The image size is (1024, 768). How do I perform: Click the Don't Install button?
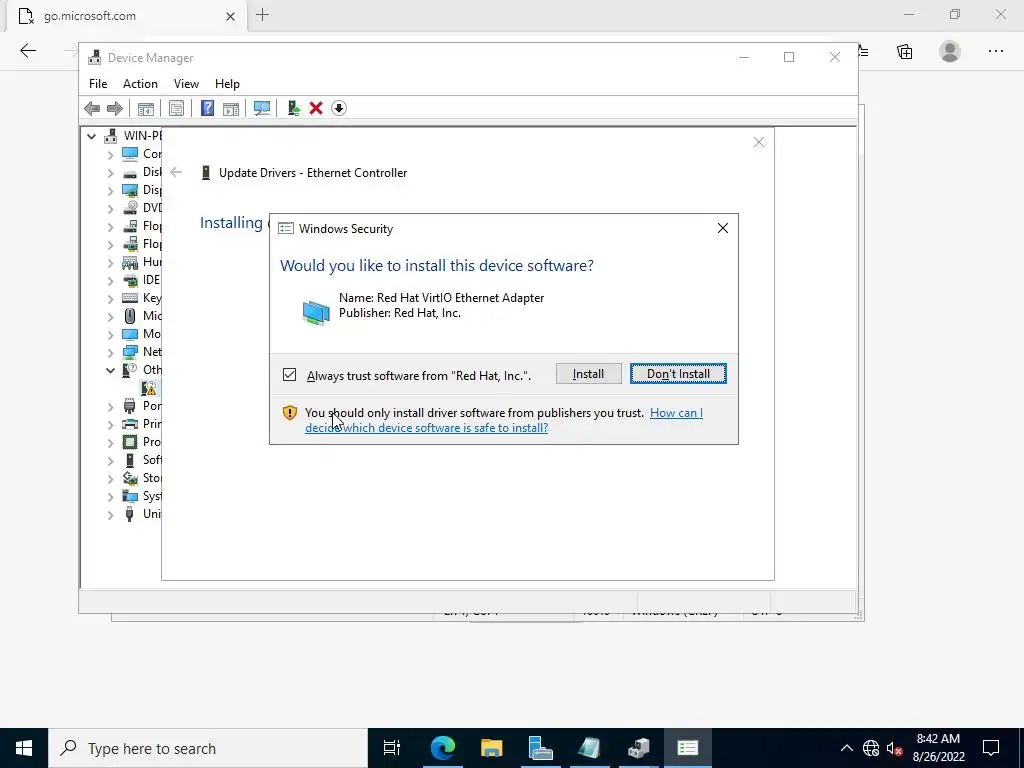[x=678, y=374]
